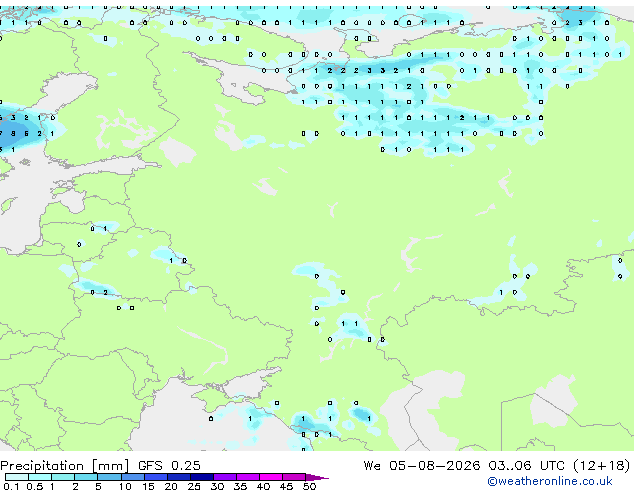This screenshot has width=634, height=490.
Task: Click the "(12+18)" forecast run label
Action: [601, 466]
